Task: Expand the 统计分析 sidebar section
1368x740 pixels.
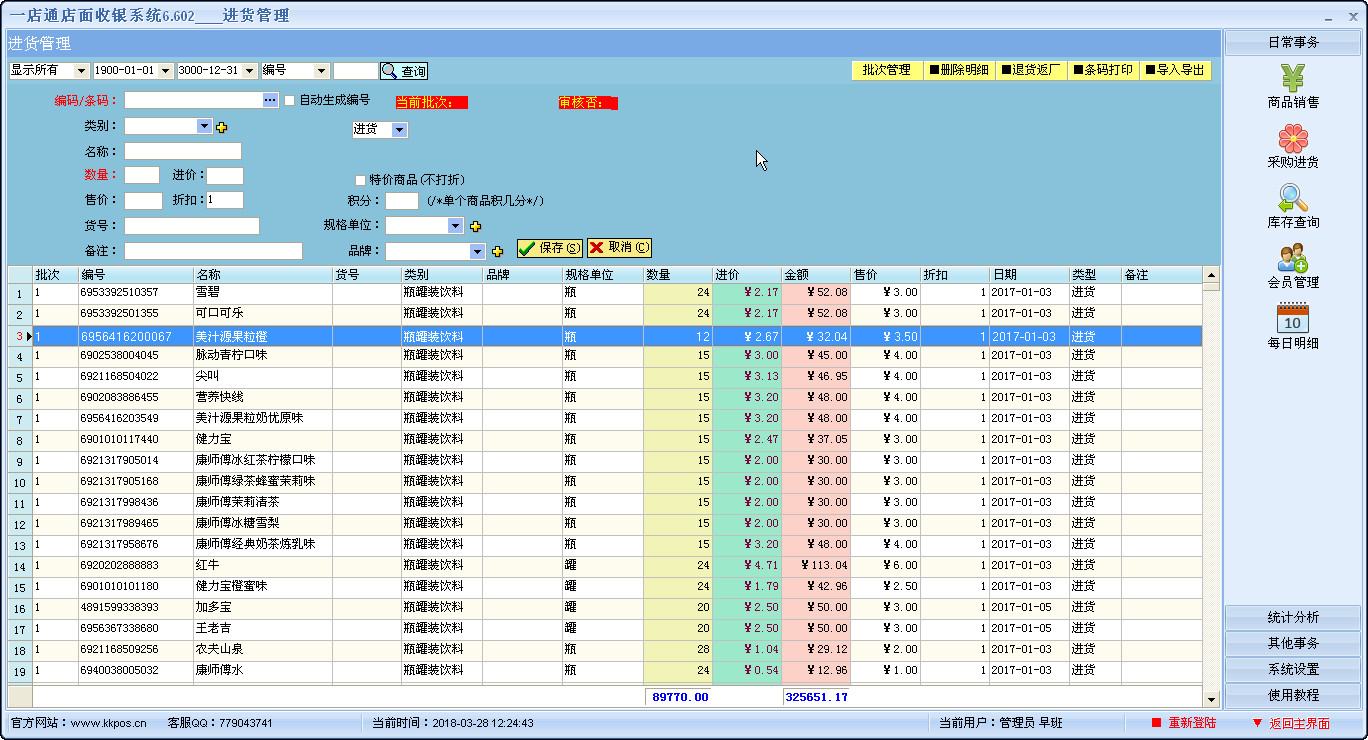Action: [1293, 617]
